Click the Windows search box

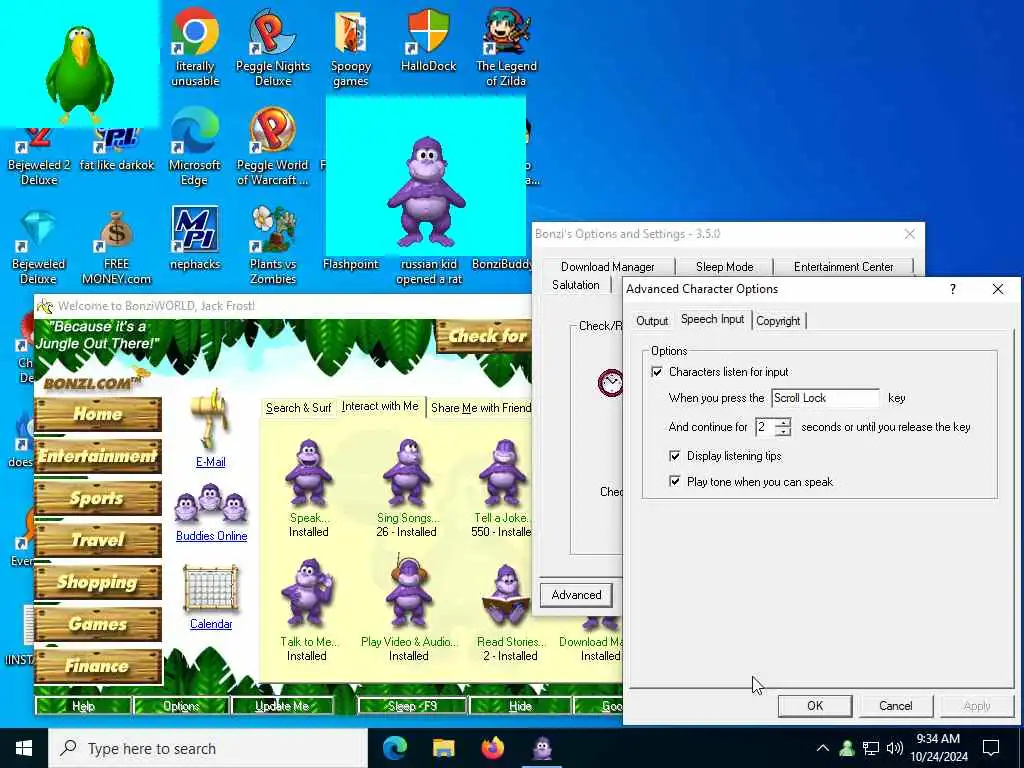(209, 748)
